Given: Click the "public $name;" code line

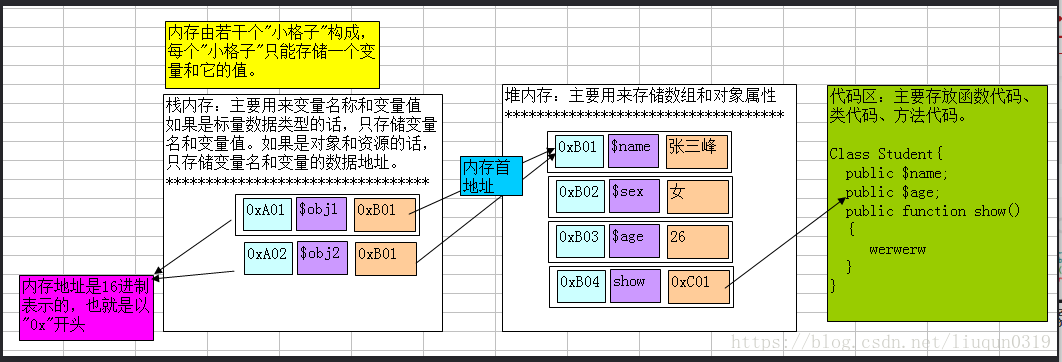Looking at the screenshot, I should point(897,174).
